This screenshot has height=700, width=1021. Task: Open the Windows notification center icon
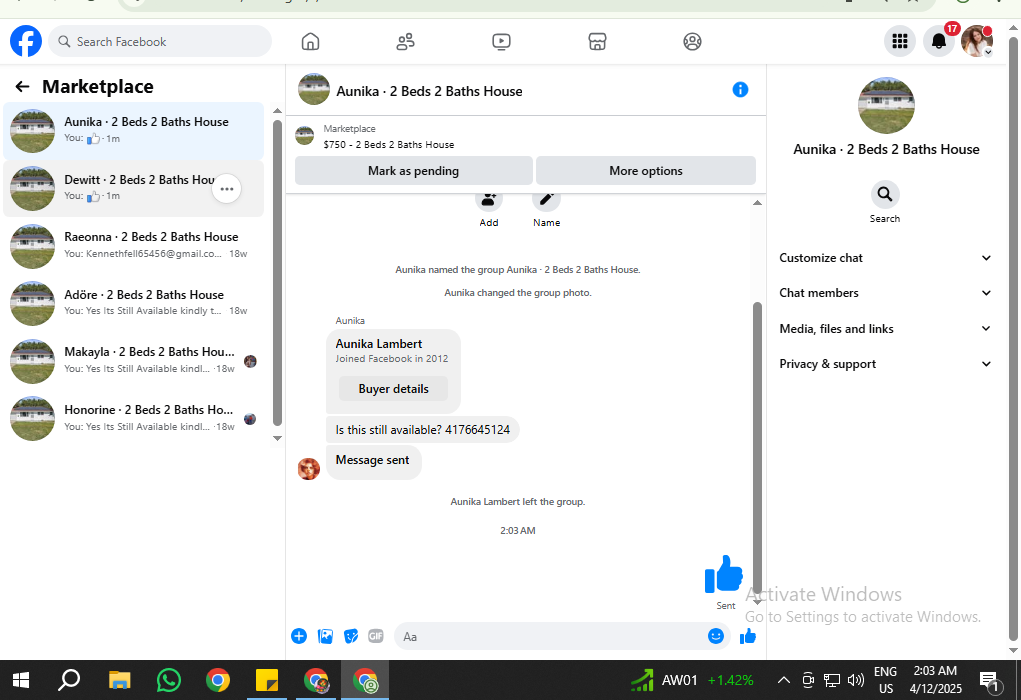989,681
